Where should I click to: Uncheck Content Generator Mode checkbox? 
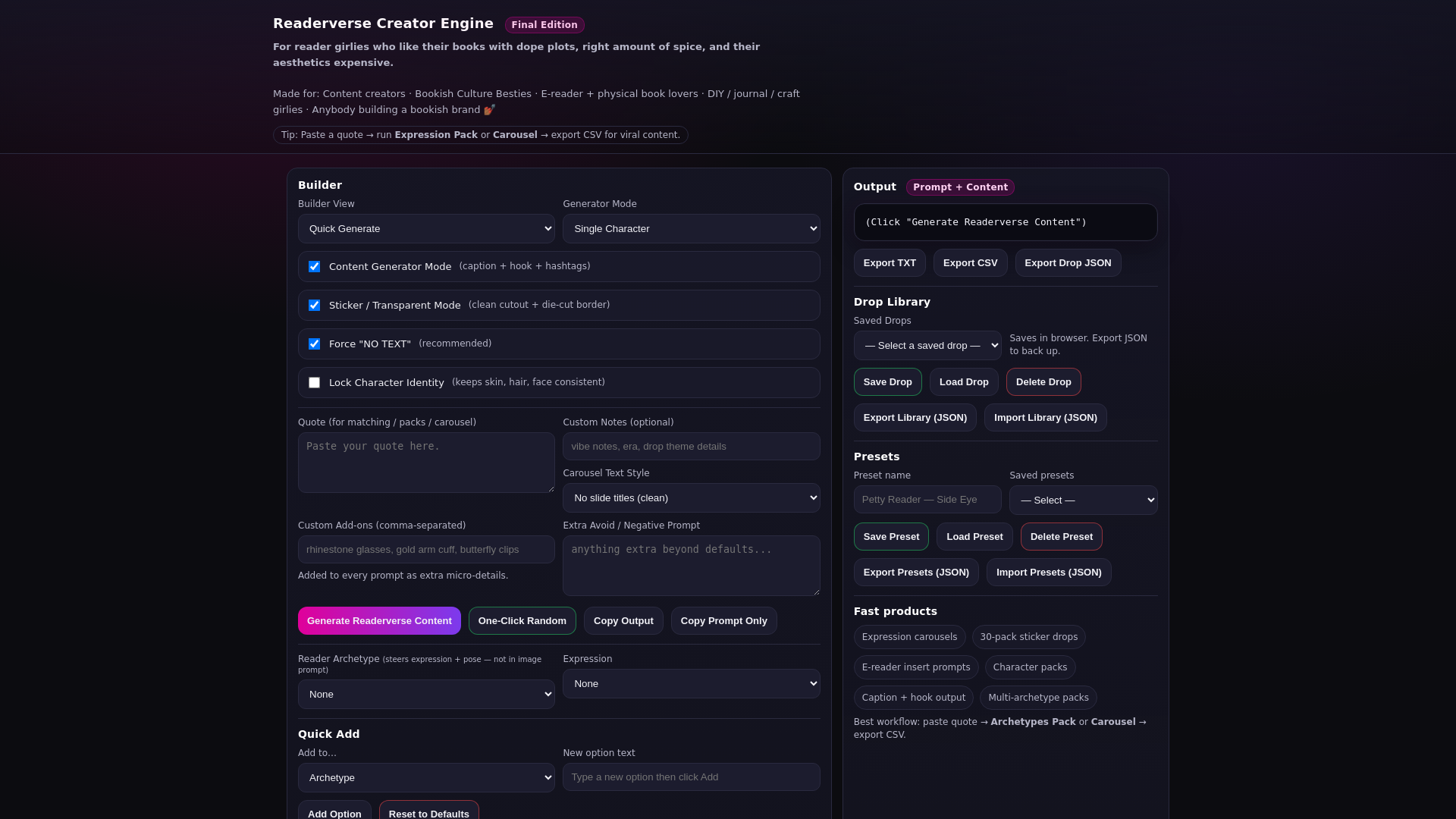point(314,267)
